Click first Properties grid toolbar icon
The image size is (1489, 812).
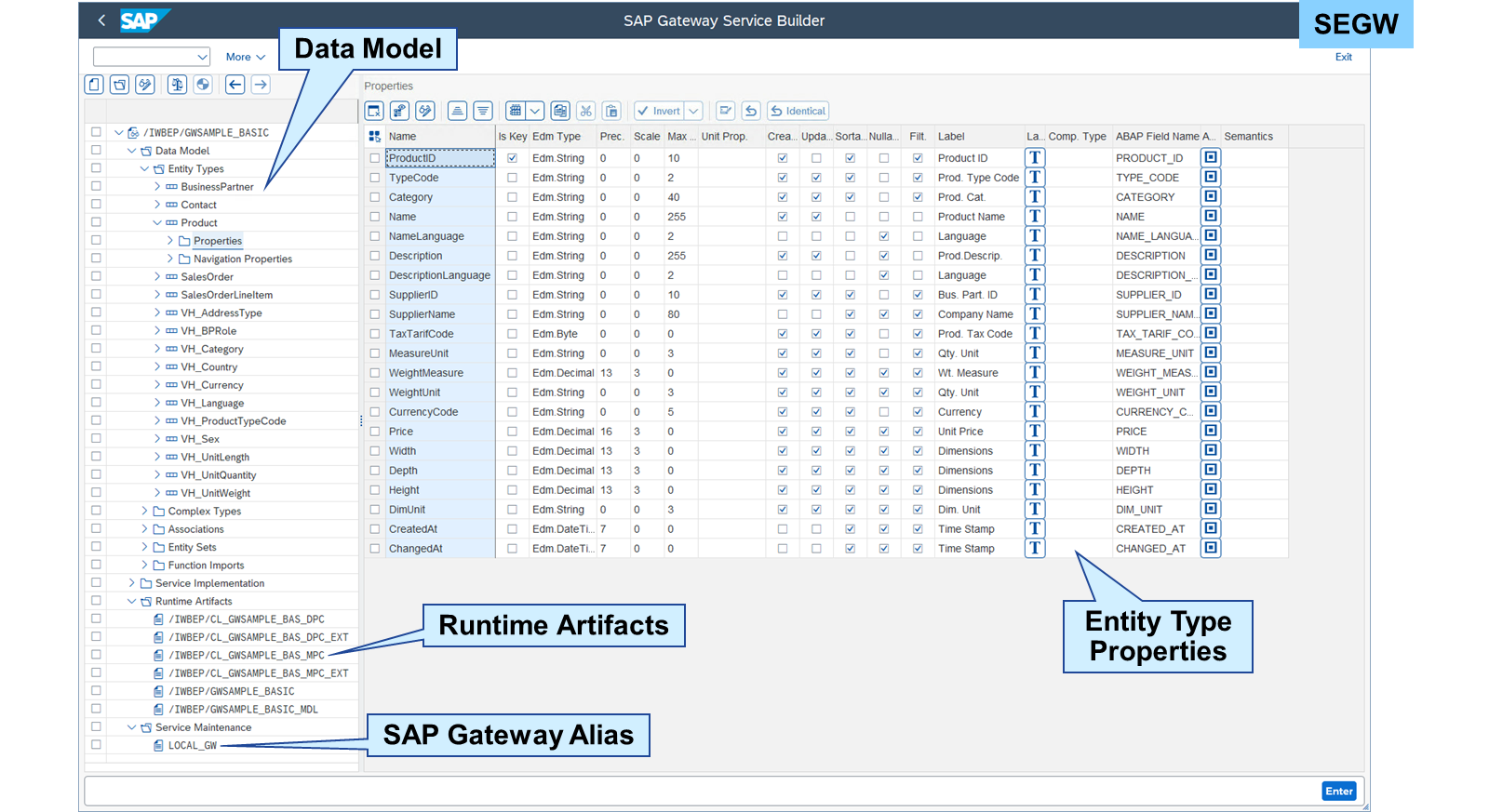click(374, 111)
